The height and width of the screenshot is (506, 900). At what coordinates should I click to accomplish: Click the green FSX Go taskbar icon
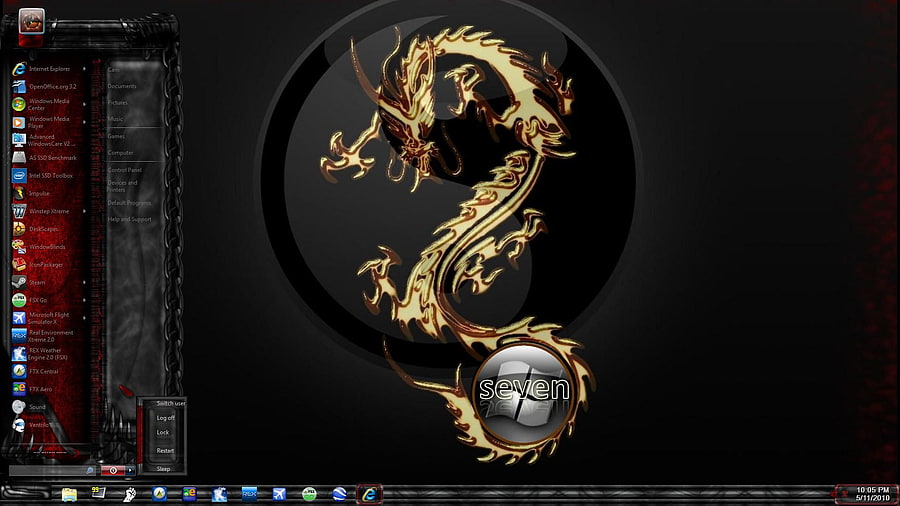(x=309, y=494)
